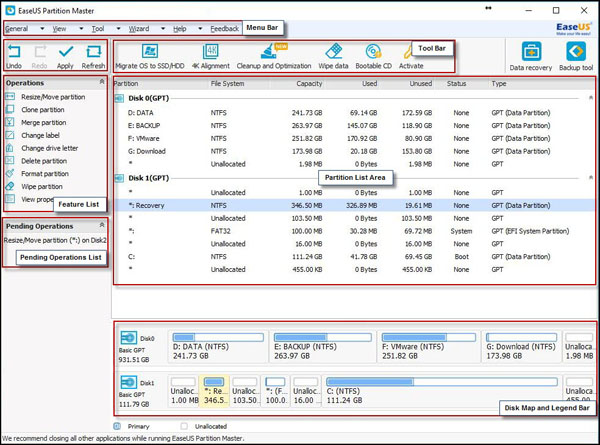Select FAT32 EFI System Partition row
The image size is (600, 445).
354,231
